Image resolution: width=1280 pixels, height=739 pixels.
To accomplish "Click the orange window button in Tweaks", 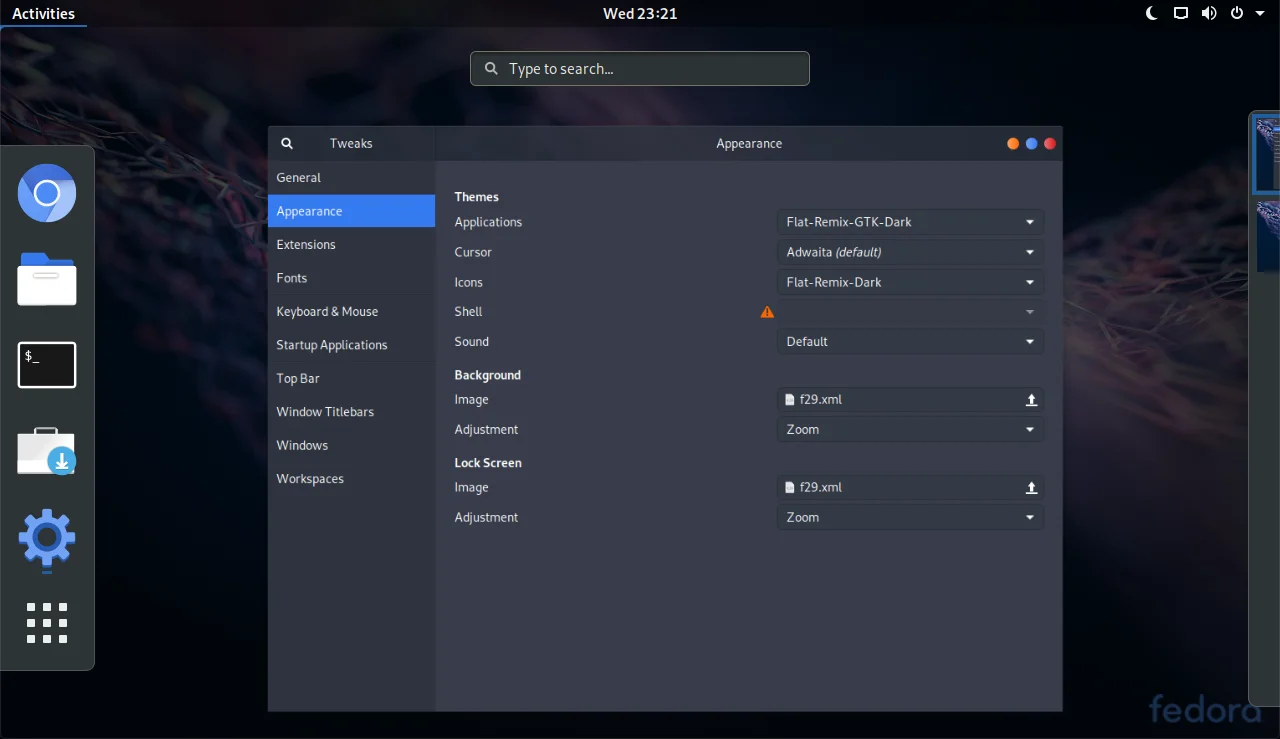I will (x=1013, y=144).
